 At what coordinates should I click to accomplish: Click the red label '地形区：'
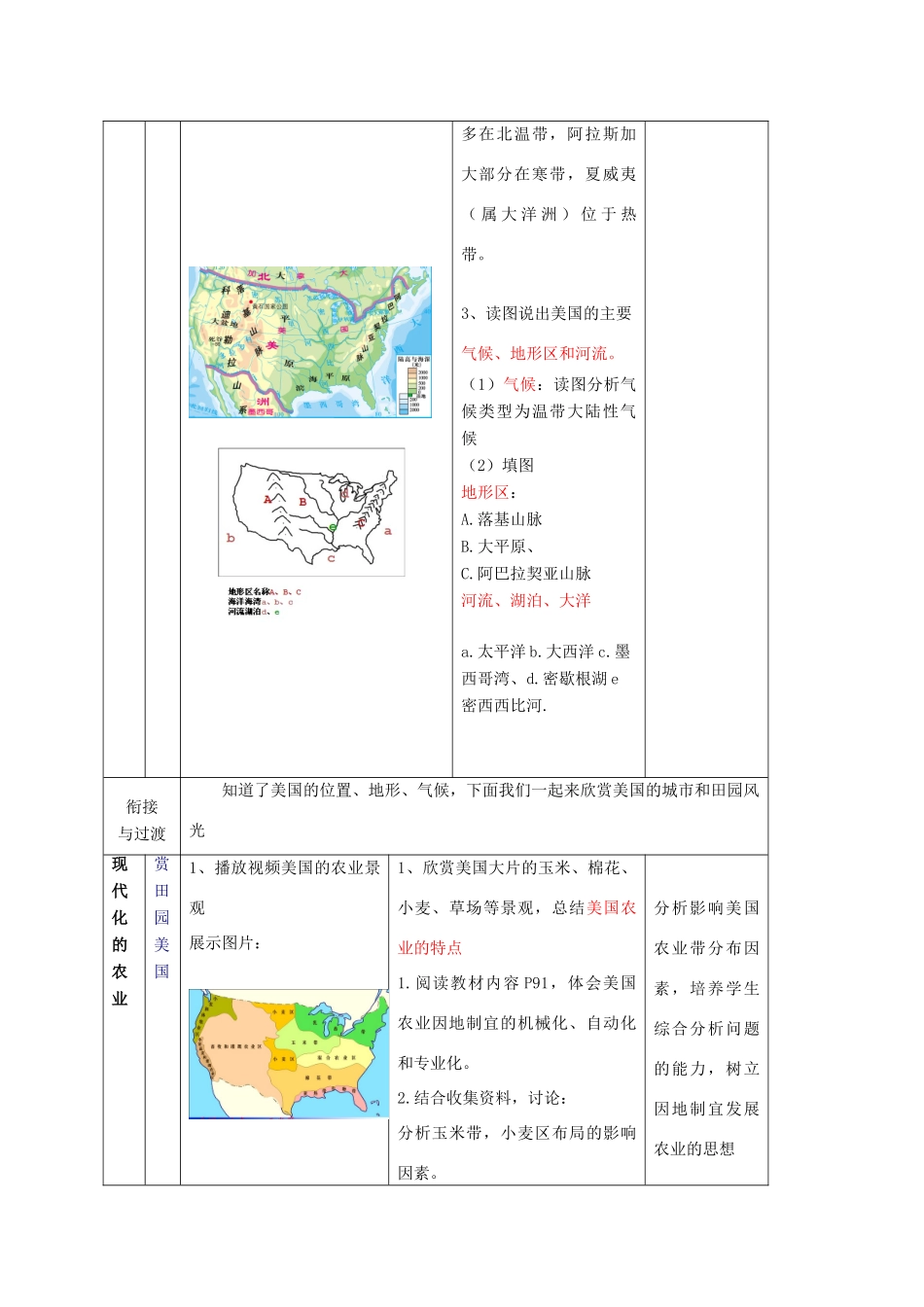pyautogui.click(x=489, y=493)
